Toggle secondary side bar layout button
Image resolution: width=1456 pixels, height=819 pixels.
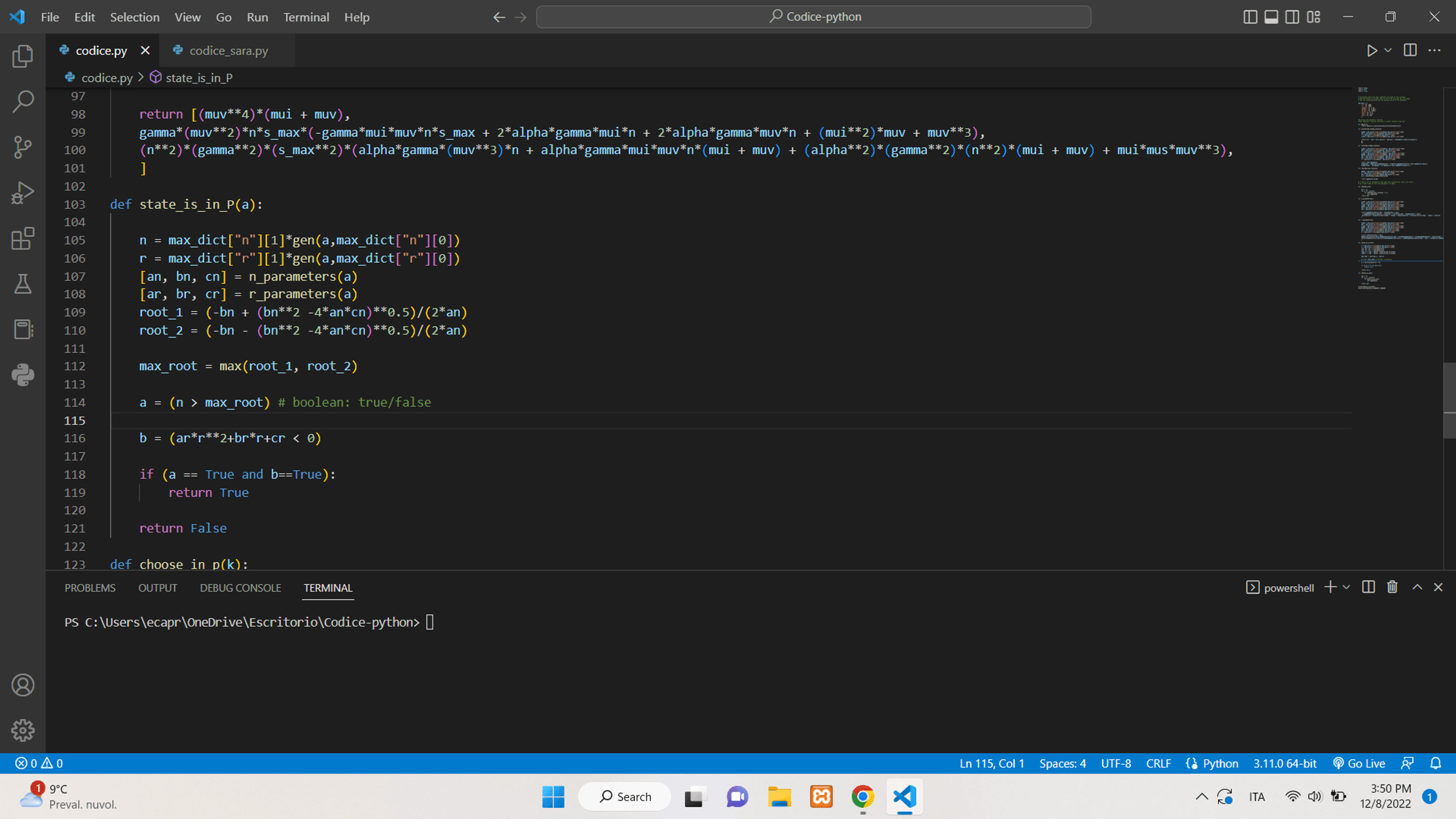1292,17
